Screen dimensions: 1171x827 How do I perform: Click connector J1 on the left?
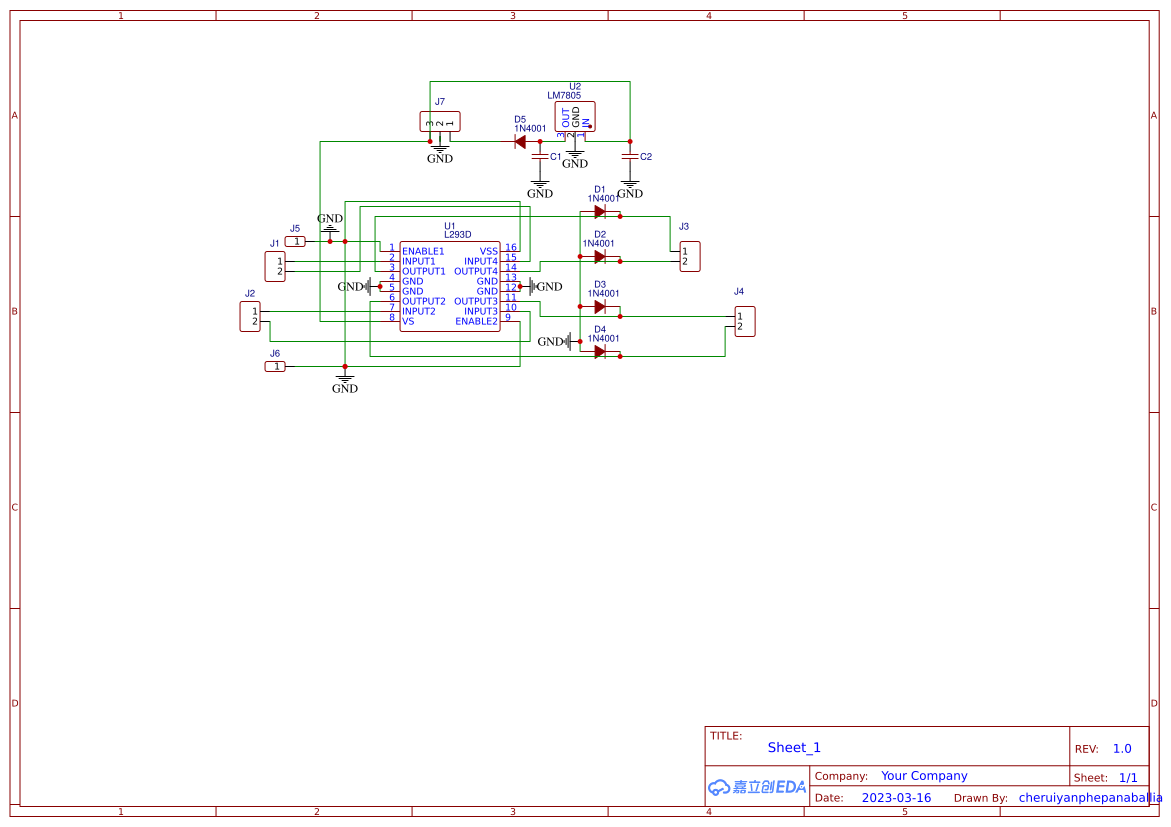(275, 265)
